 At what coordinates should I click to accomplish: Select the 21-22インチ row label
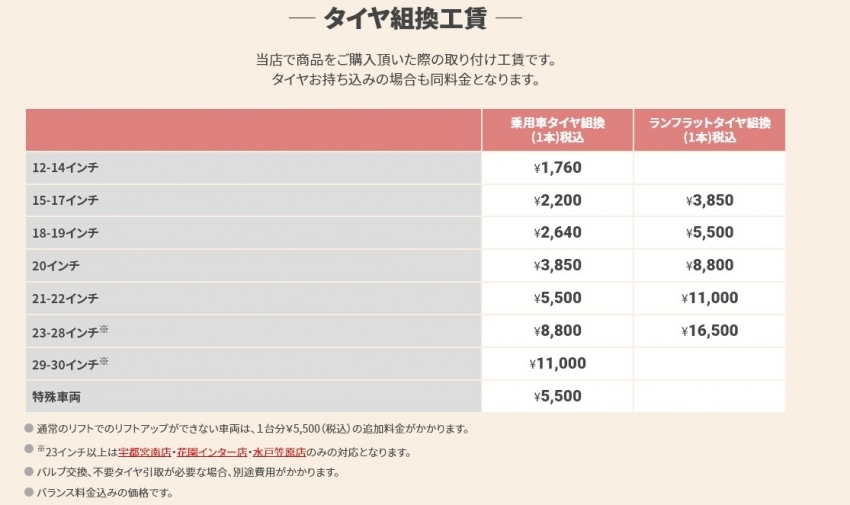66,298
